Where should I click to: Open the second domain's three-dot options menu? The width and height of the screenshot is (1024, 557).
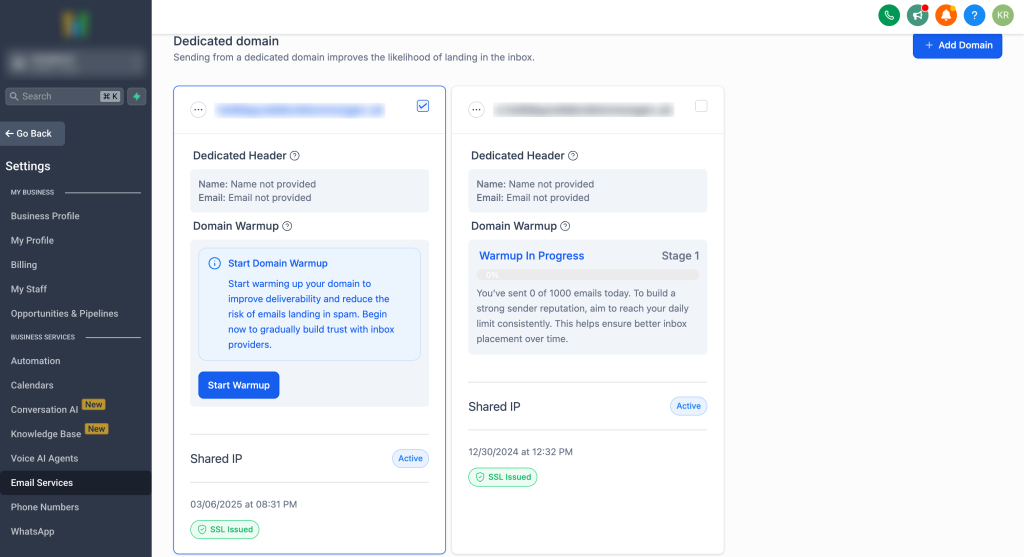477,110
